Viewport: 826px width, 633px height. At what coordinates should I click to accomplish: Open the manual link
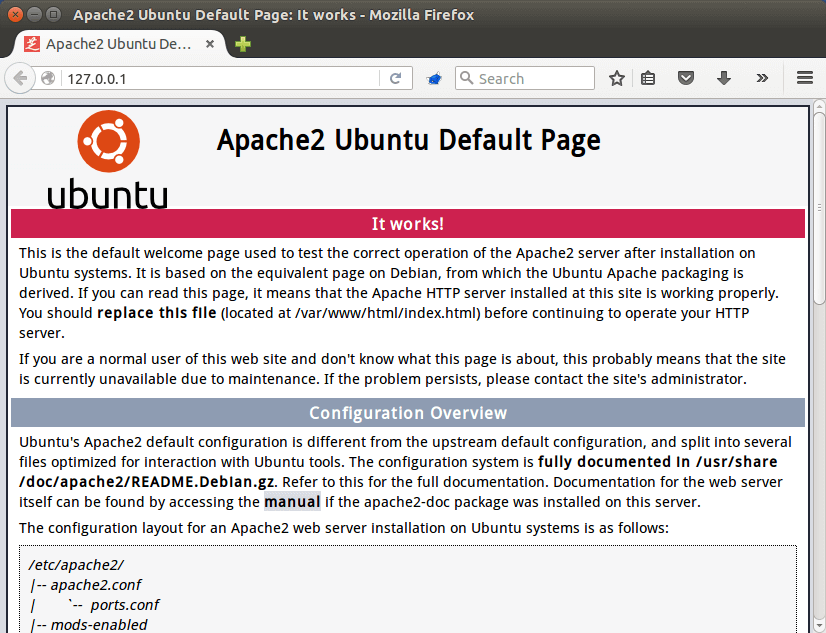pos(292,502)
